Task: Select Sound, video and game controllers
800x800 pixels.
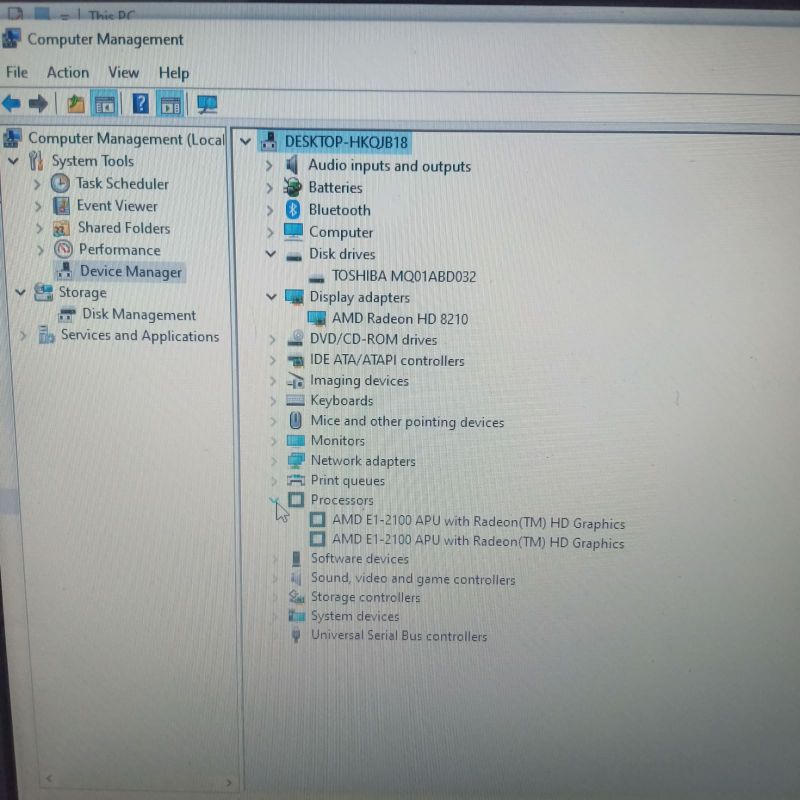Action: pyautogui.click(x=413, y=579)
